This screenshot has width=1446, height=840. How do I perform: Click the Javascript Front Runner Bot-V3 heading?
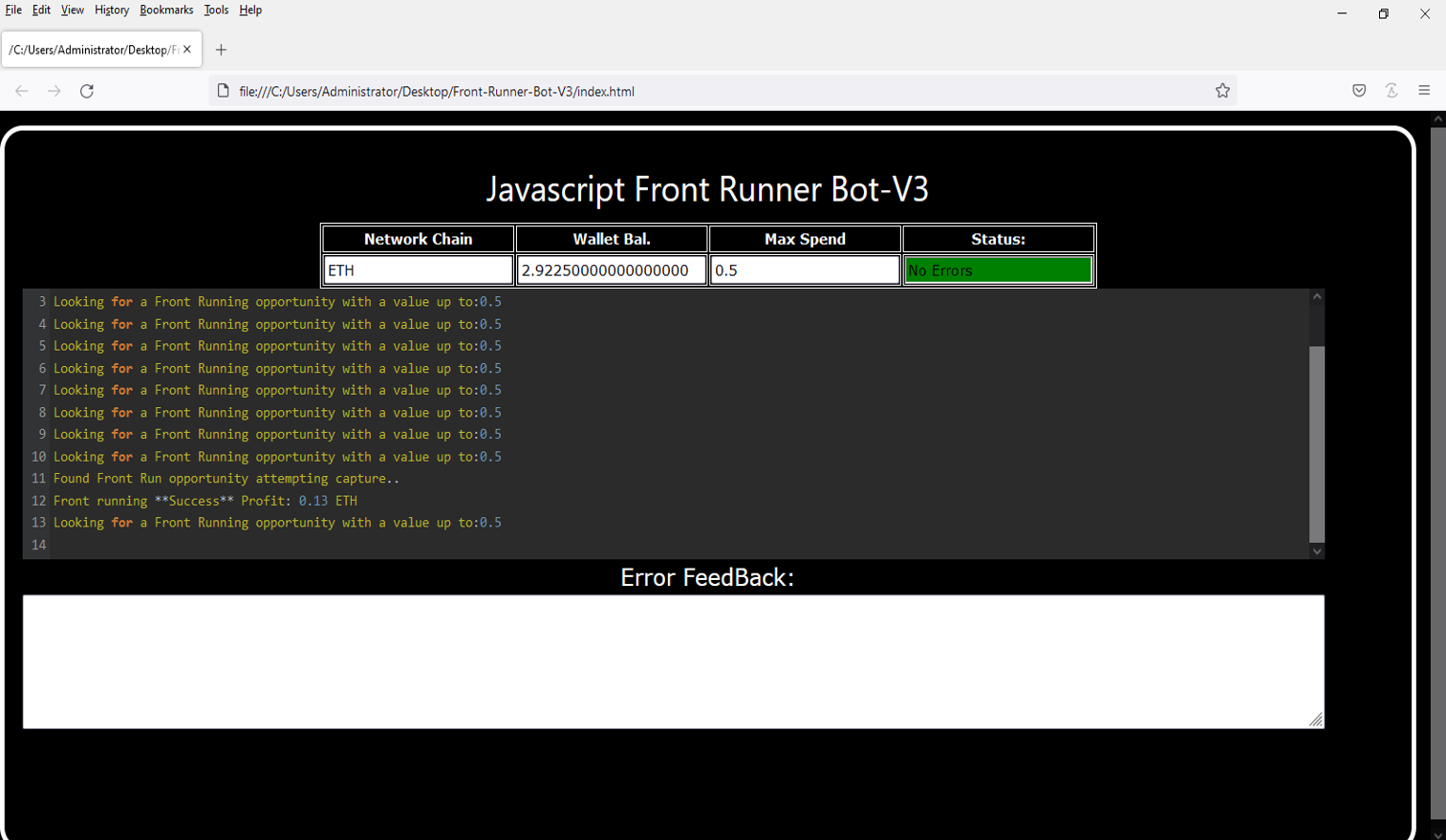click(x=707, y=189)
